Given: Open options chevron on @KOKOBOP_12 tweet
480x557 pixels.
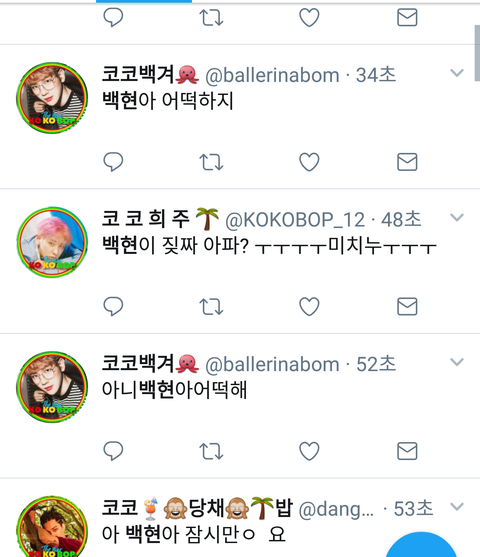Looking at the screenshot, I should click(x=457, y=217).
